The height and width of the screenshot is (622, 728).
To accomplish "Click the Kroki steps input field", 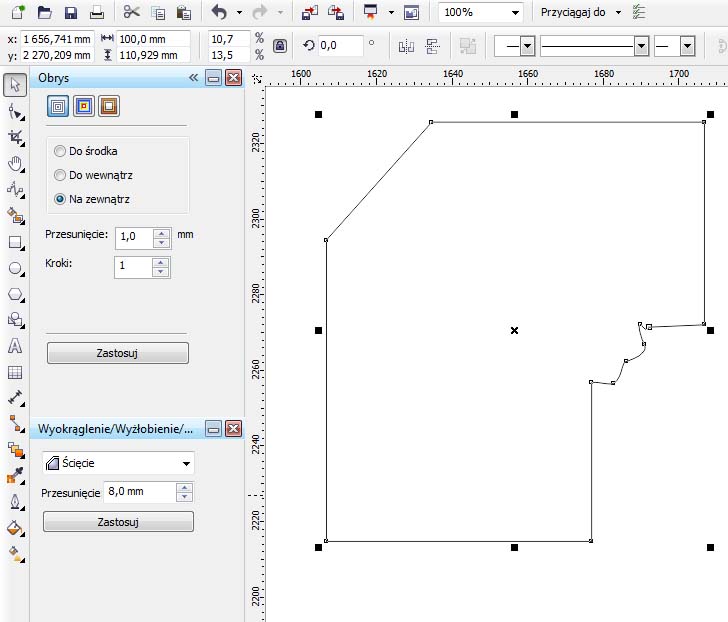I will [x=133, y=267].
